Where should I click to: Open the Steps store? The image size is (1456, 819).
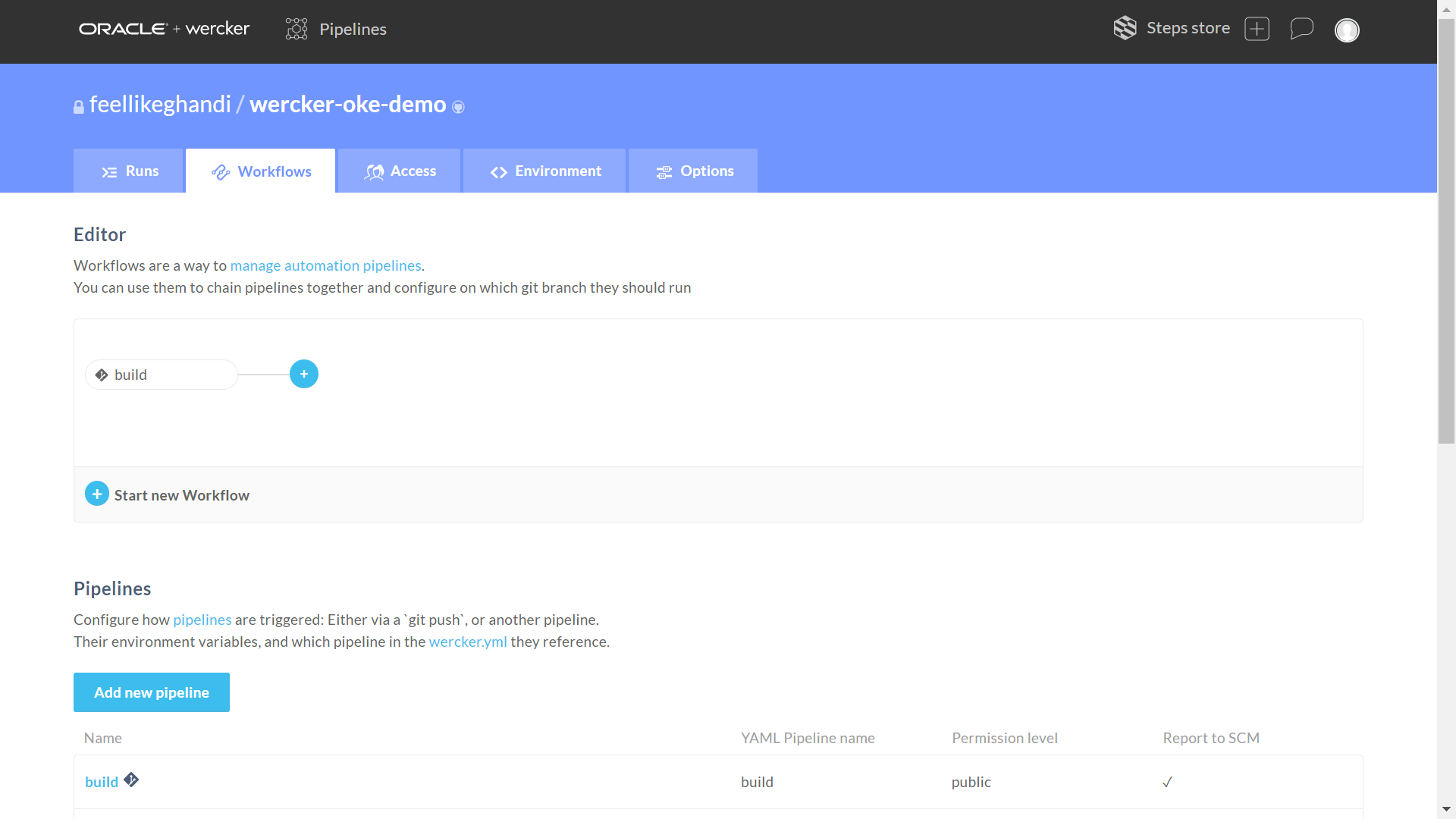click(1172, 28)
